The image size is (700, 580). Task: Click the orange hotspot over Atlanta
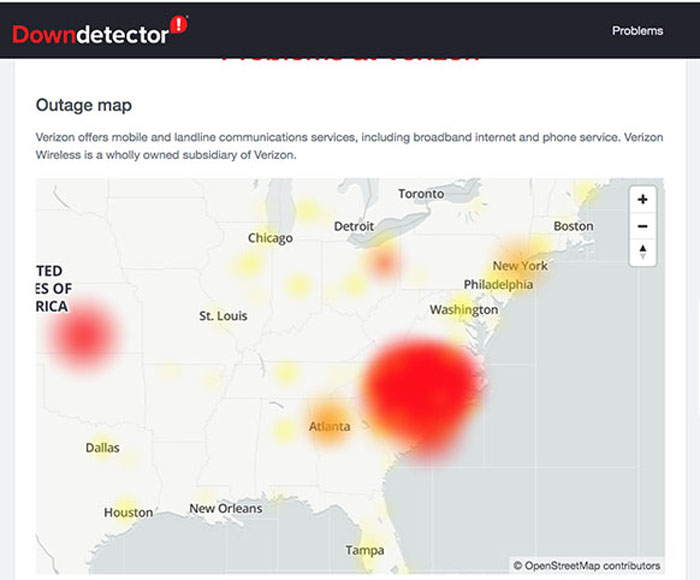point(328,420)
